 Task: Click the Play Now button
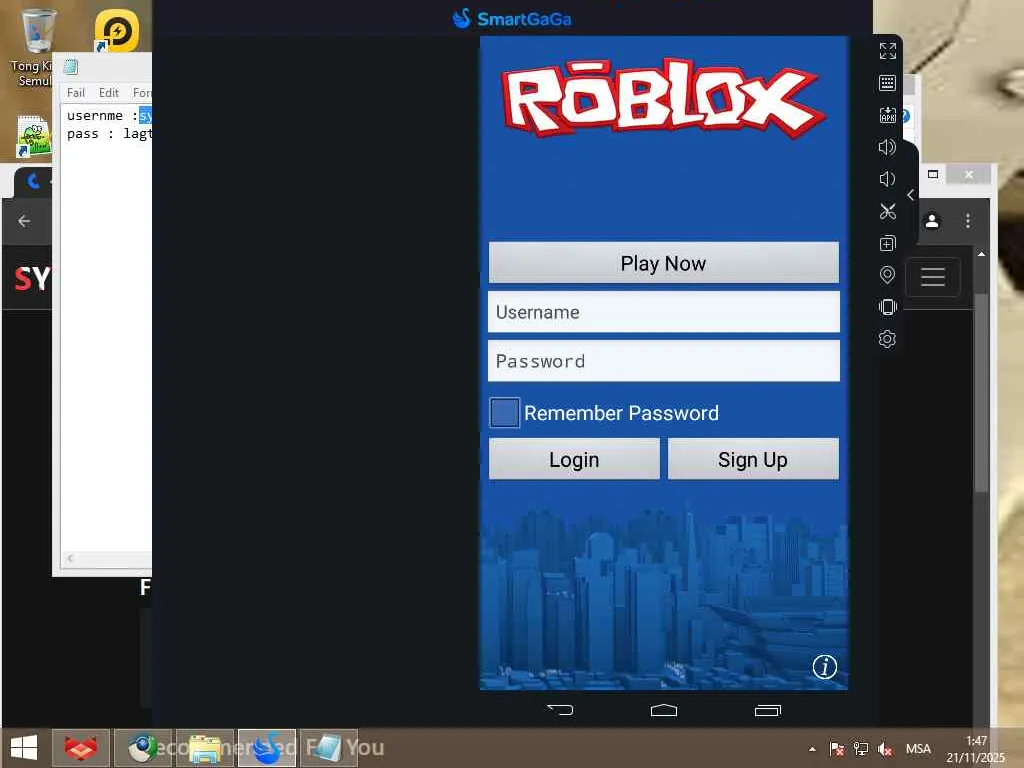(664, 263)
